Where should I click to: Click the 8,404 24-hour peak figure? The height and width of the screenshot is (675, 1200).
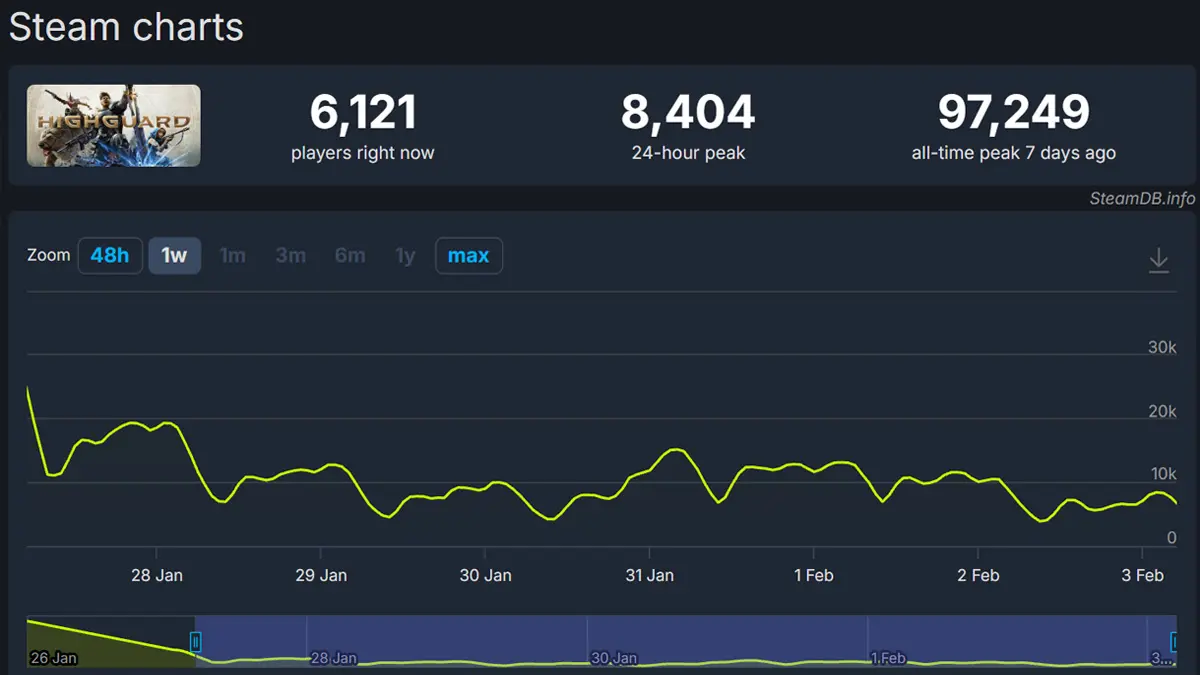pos(688,113)
